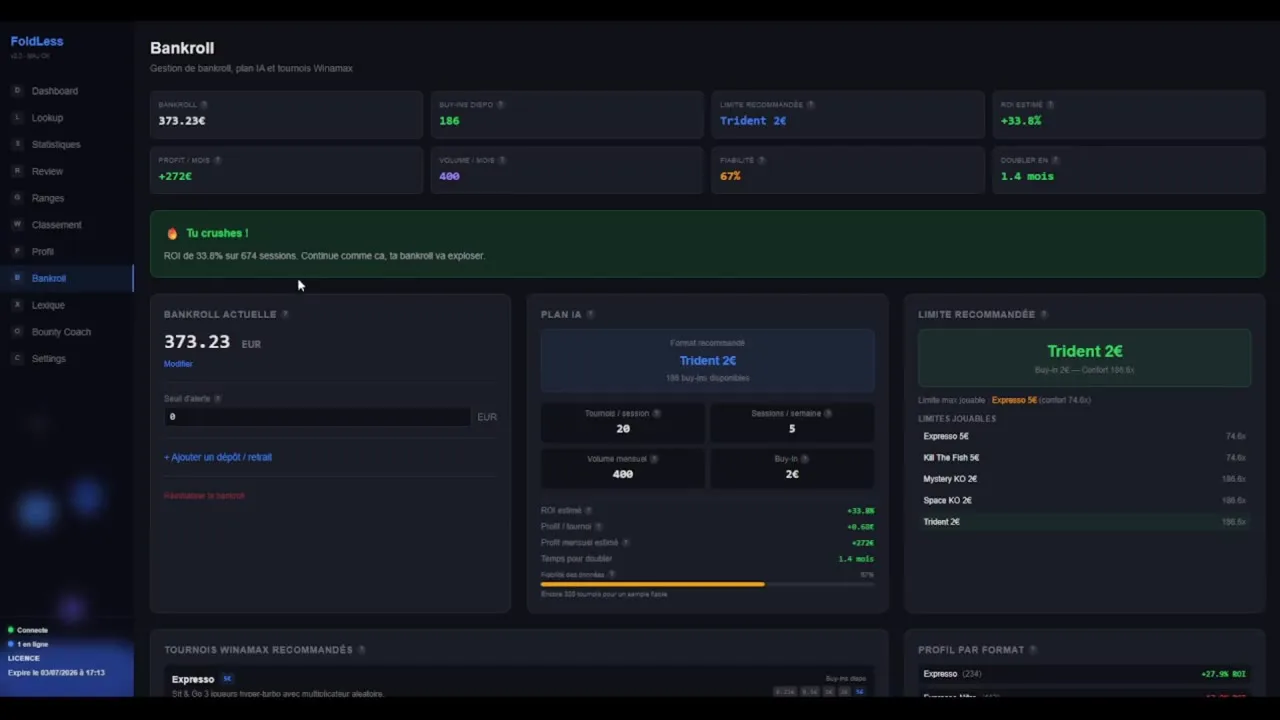Click the Statistiques sidebar letter icon
The height and width of the screenshot is (720, 1280).
point(17,144)
